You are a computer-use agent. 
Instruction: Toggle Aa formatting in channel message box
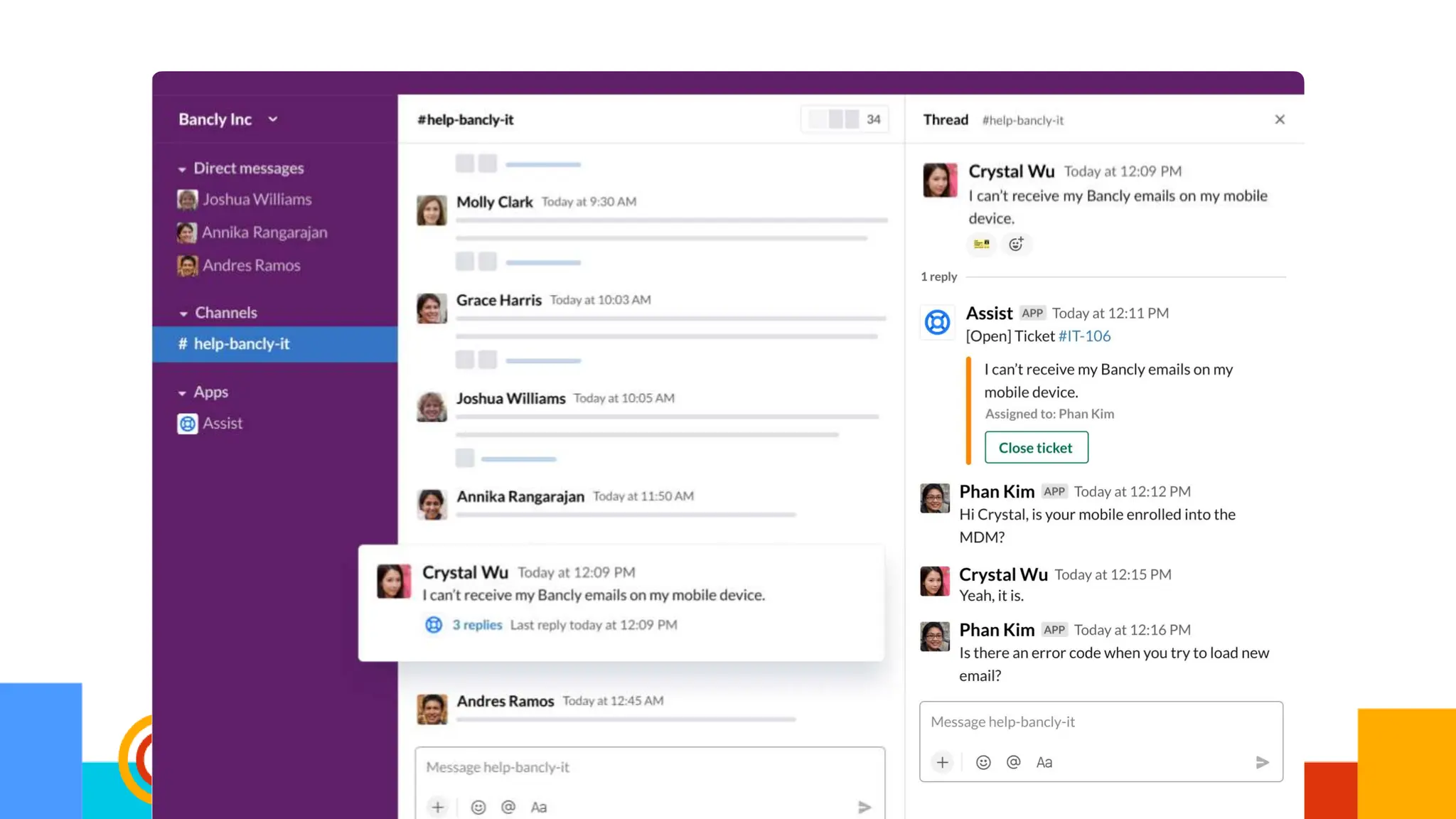click(538, 808)
